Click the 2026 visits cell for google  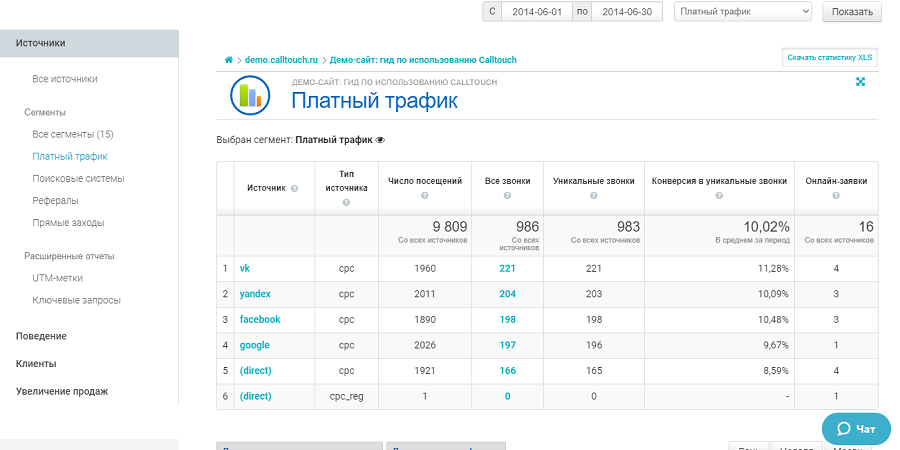point(425,345)
